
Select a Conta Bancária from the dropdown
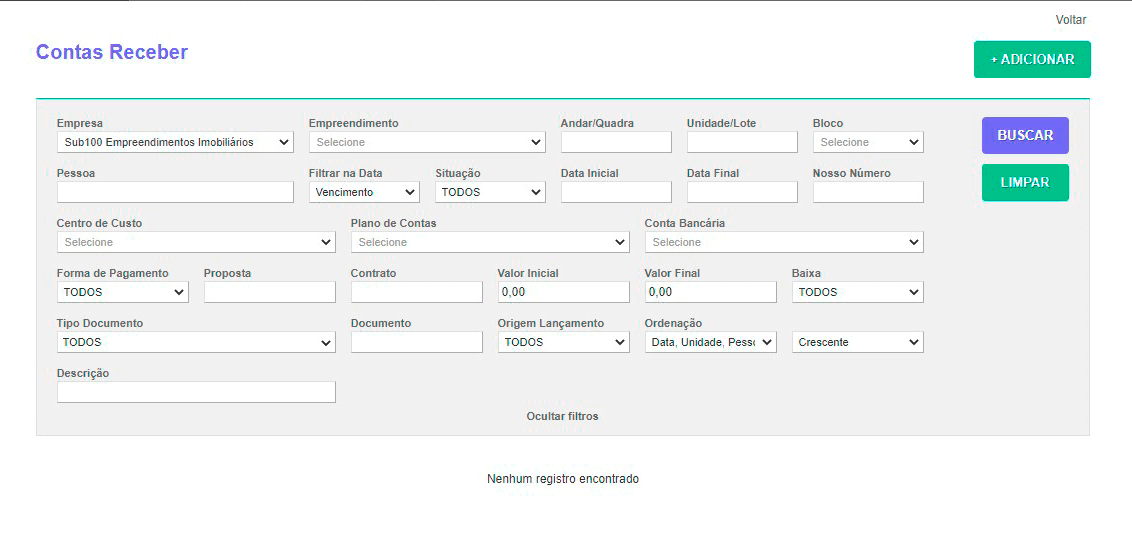click(x=784, y=242)
